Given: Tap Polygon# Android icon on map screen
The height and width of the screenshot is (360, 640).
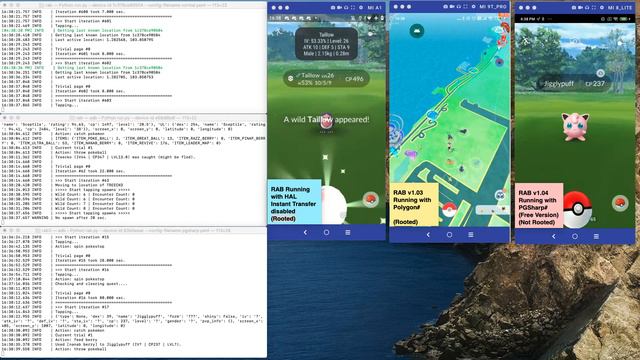Looking at the screenshot, I should pyautogui.click(x=416, y=31).
